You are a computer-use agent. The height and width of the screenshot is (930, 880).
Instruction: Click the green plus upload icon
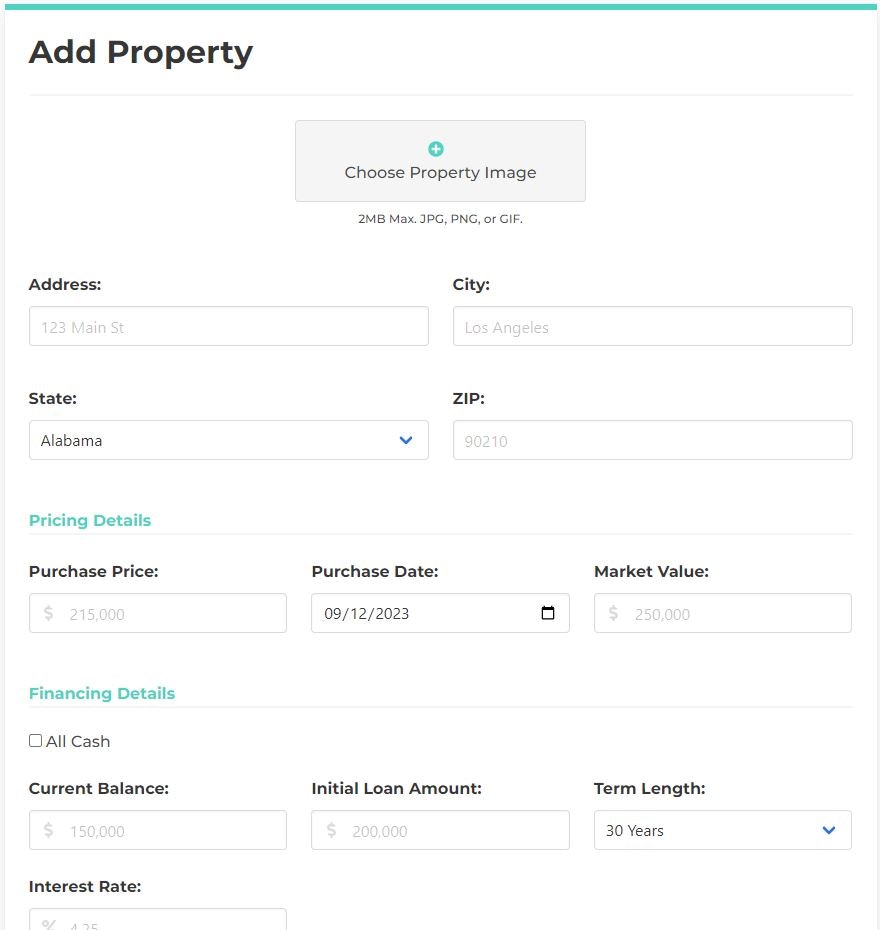pyautogui.click(x=436, y=149)
